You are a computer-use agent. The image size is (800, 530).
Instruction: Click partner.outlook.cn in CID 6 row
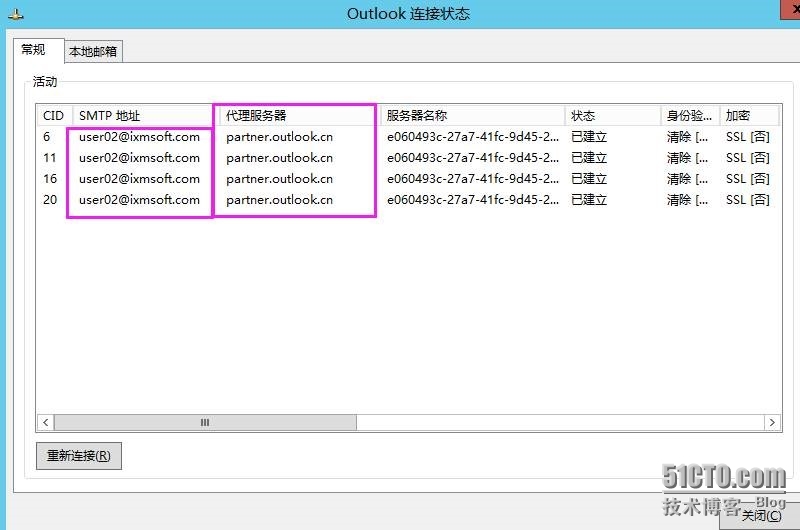pyautogui.click(x=280, y=137)
